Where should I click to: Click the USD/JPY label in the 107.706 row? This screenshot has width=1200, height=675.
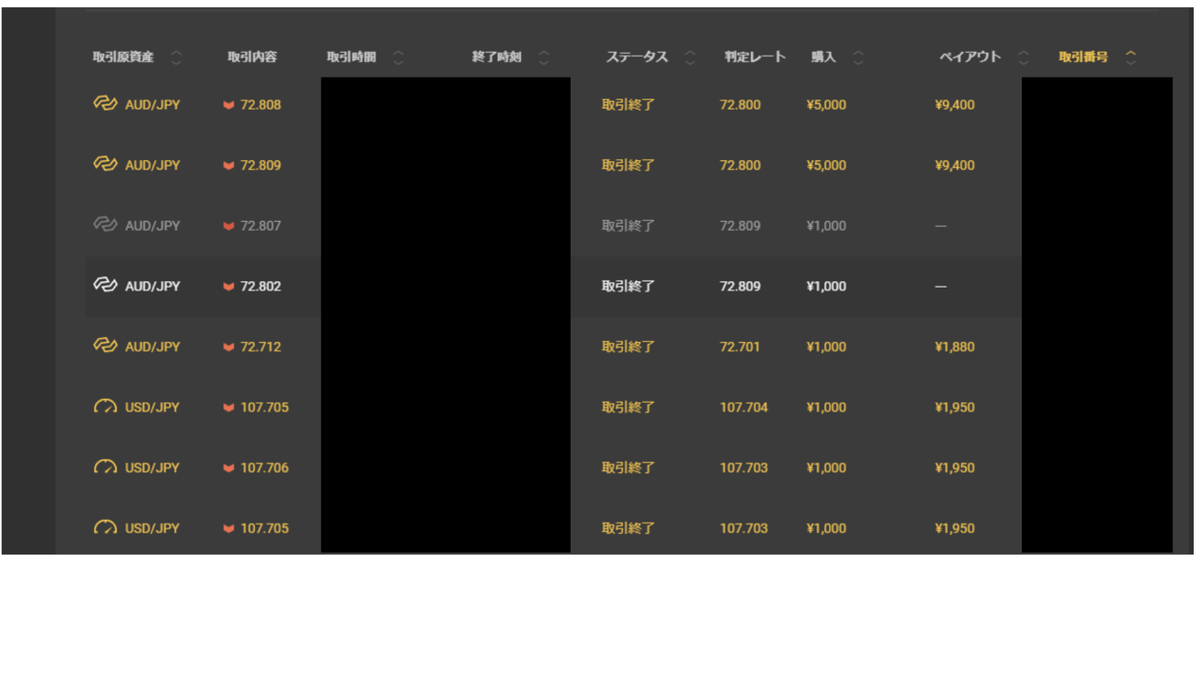point(153,467)
